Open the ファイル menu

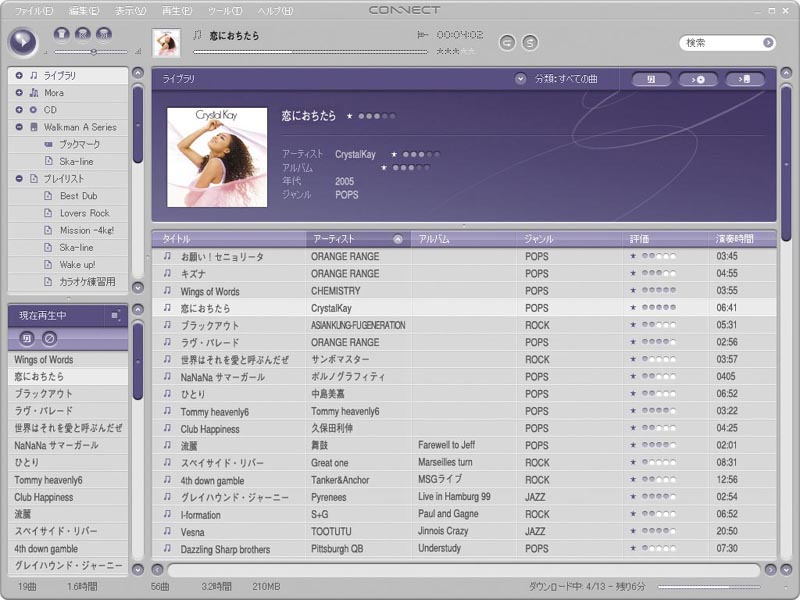coord(35,11)
